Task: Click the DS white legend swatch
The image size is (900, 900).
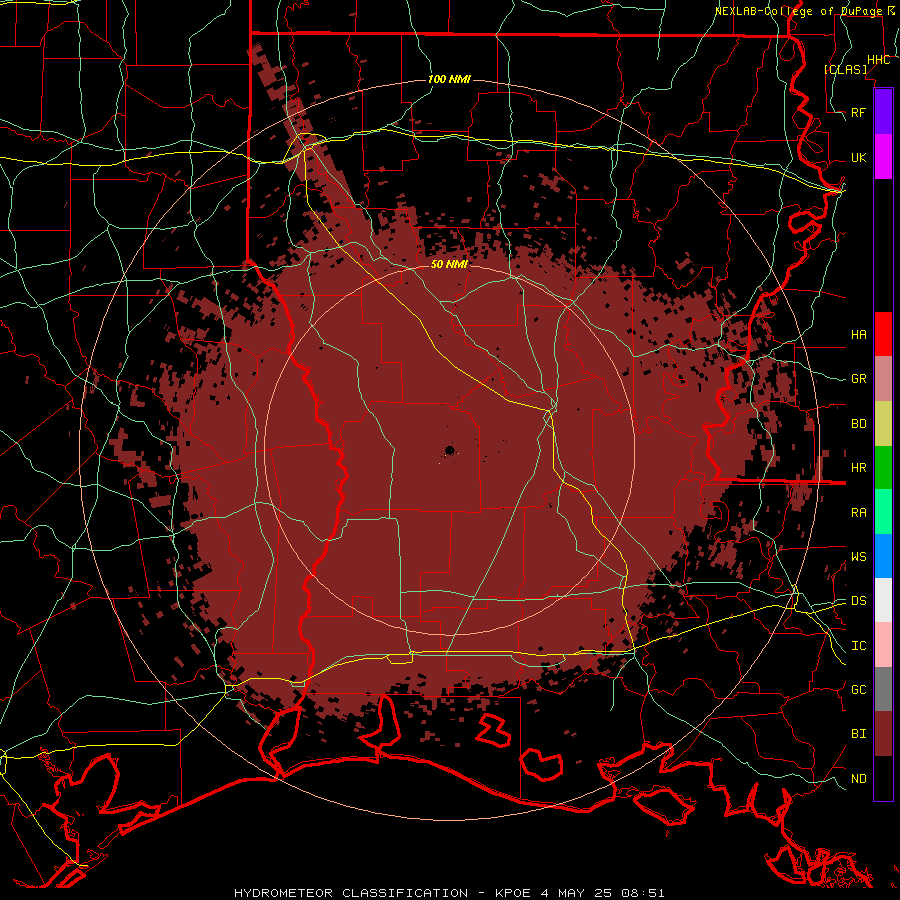Action: [883, 600]
